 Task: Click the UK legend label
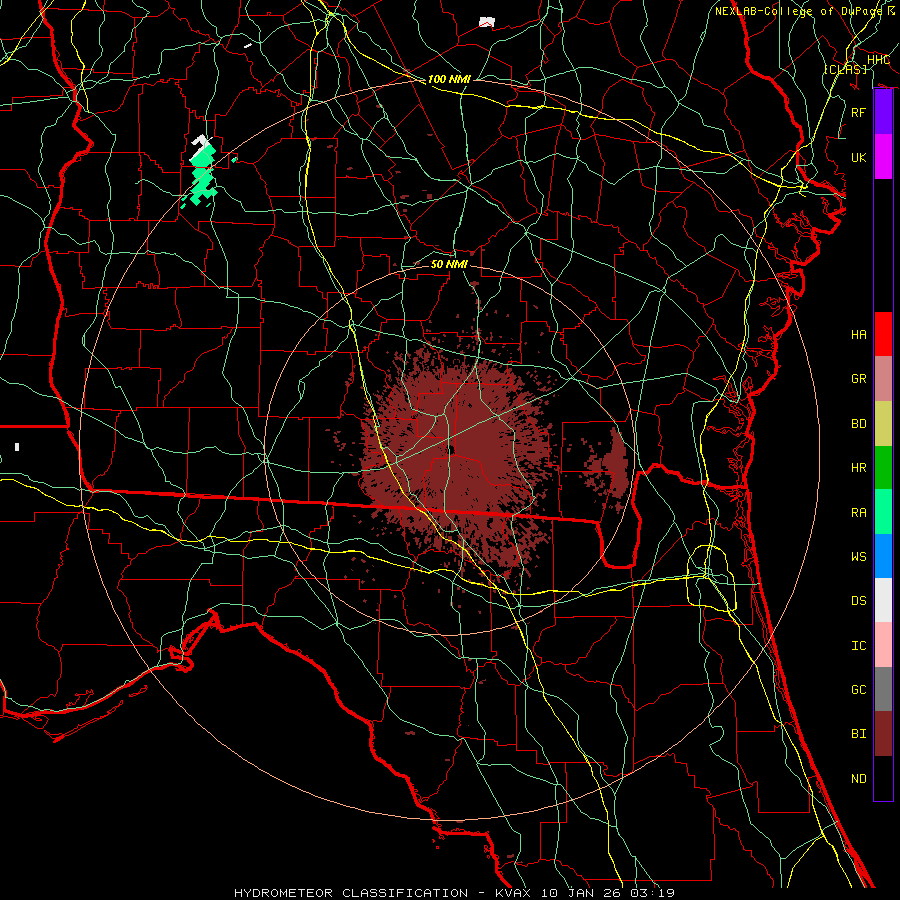[x=858, y=157]
